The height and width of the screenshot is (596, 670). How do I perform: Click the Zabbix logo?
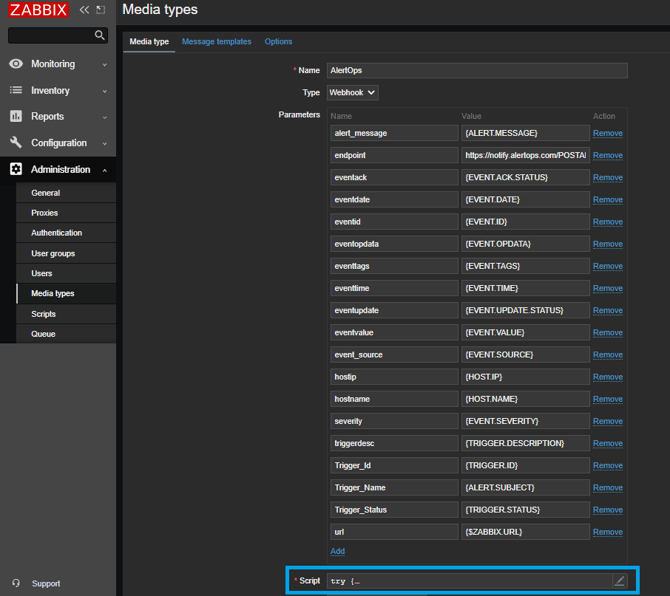tap(39, 11)
